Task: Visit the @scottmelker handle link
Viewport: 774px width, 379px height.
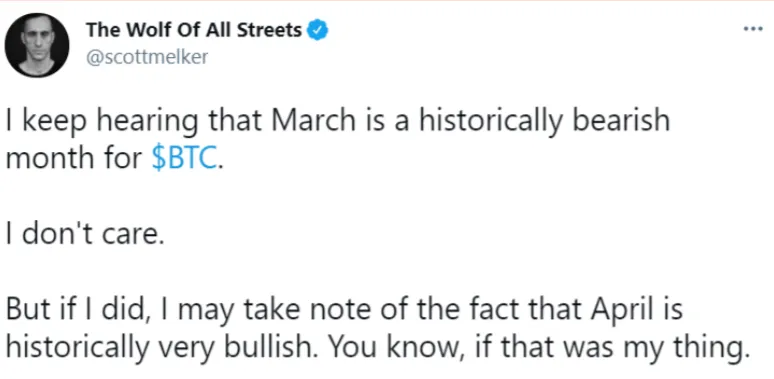Action: [x=147, y=57]
